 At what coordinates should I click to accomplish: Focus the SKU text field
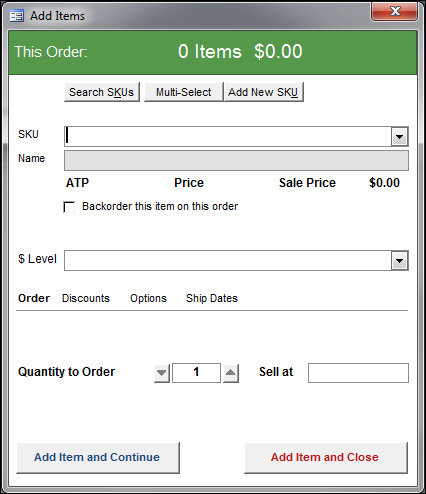pos(228,137)
